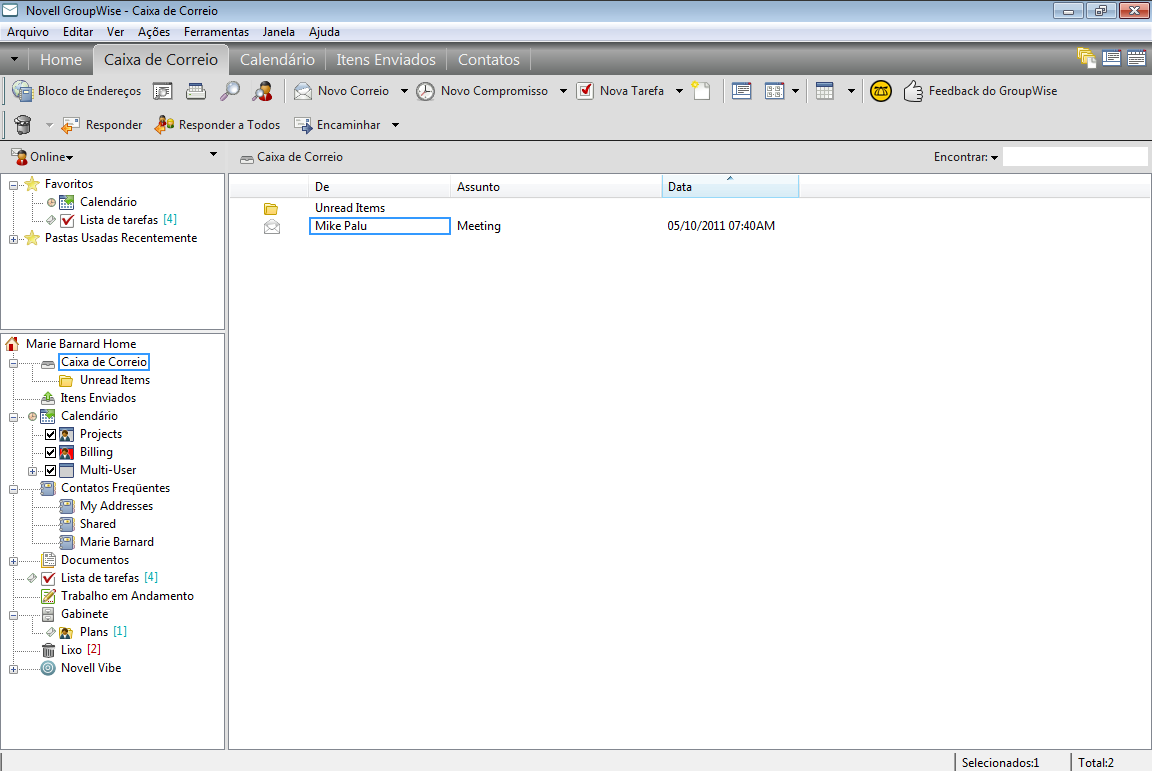The height and width of the screenshot is (771, 1152).
Task: Click Responder a Todos button
Action: click(x=217, y=125)
